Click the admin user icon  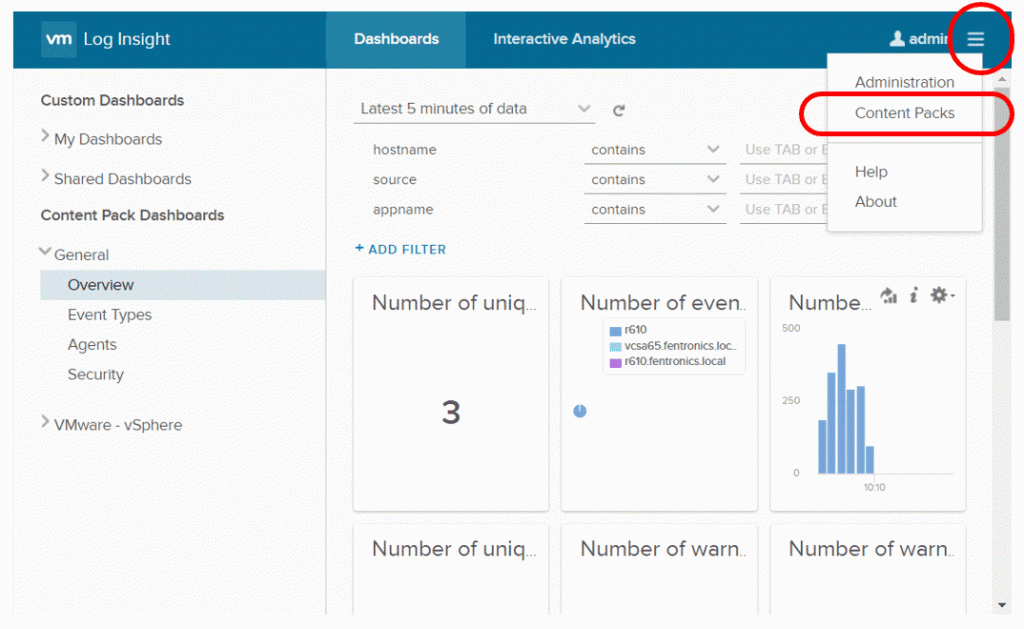tap(897, 39)
